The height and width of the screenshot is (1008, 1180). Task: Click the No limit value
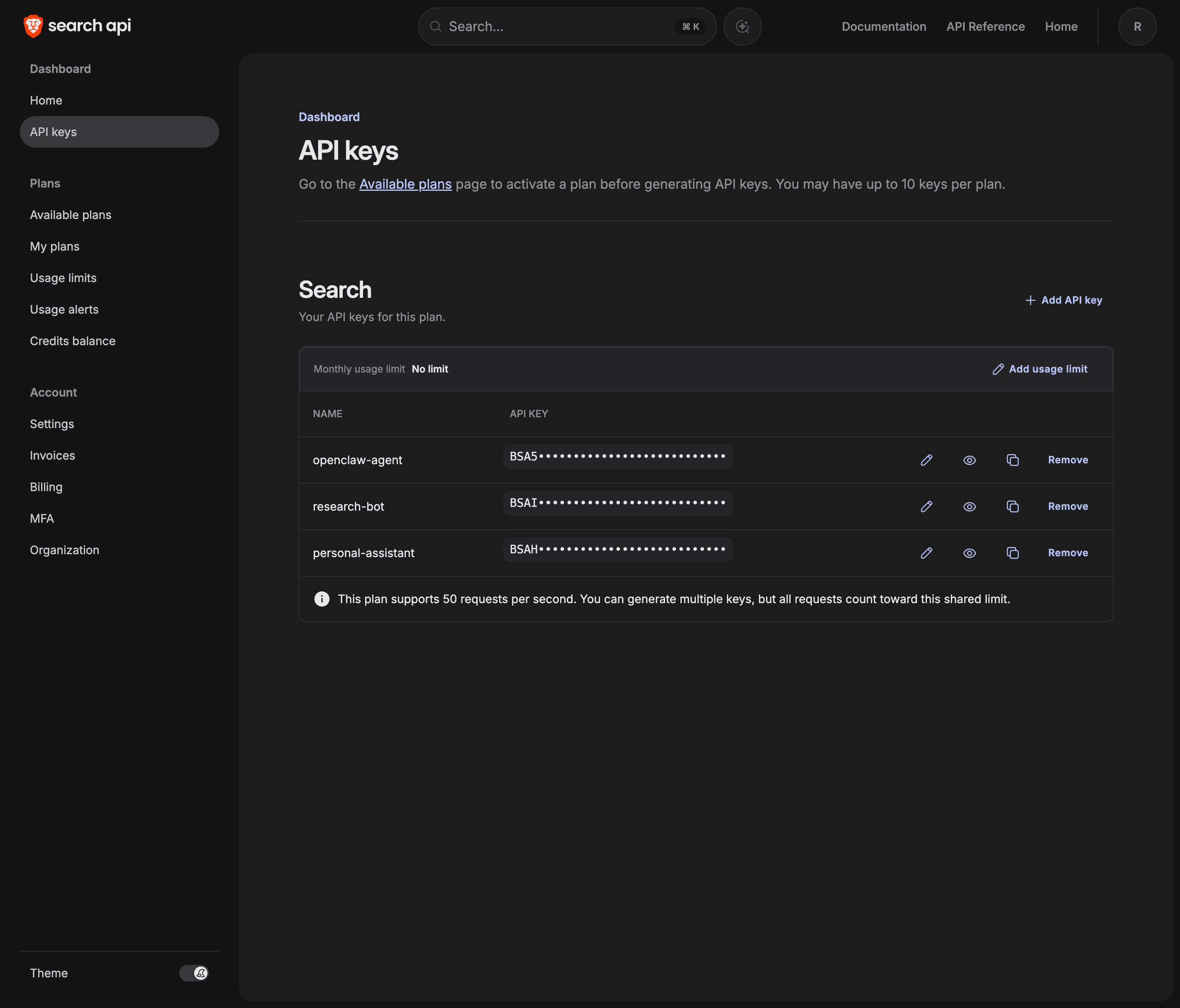click(430, 369)
